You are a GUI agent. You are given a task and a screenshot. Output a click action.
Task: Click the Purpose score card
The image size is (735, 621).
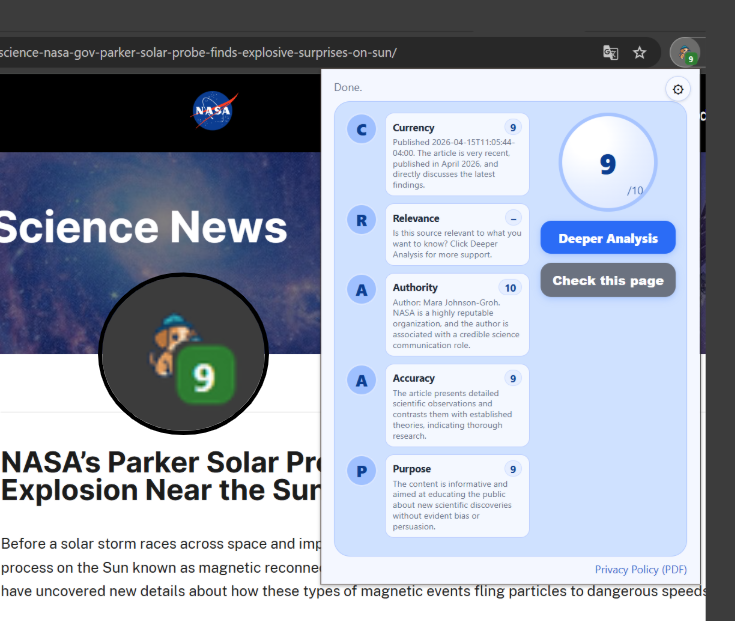point(456,496)
